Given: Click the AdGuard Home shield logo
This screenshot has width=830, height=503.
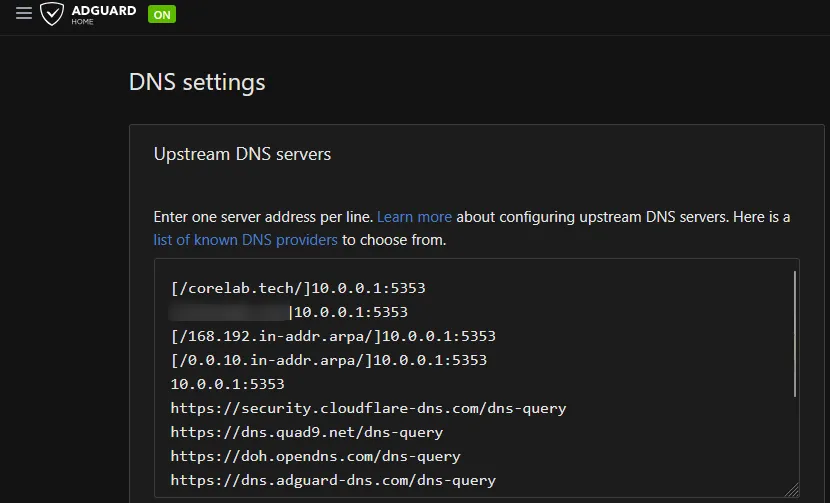Looking at the screenshot, I should (x=52, y=14).
